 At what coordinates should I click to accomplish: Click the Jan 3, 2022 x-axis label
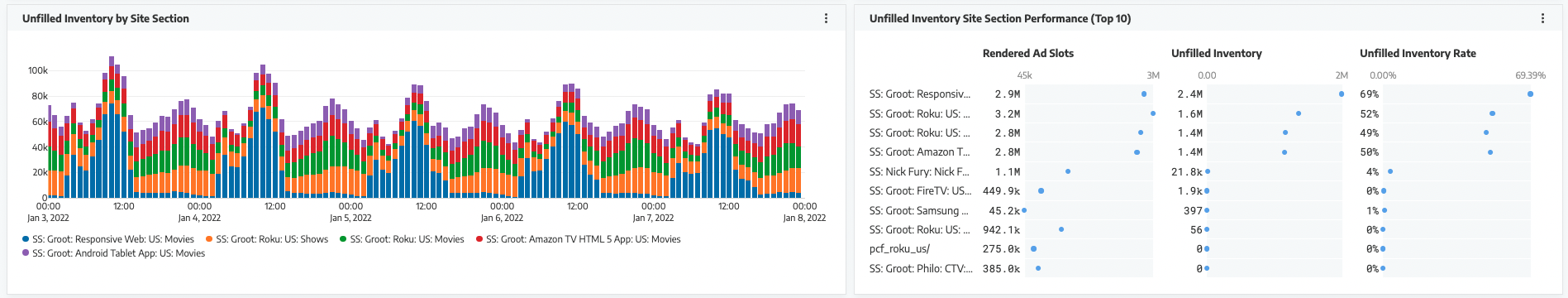(48, 219)
